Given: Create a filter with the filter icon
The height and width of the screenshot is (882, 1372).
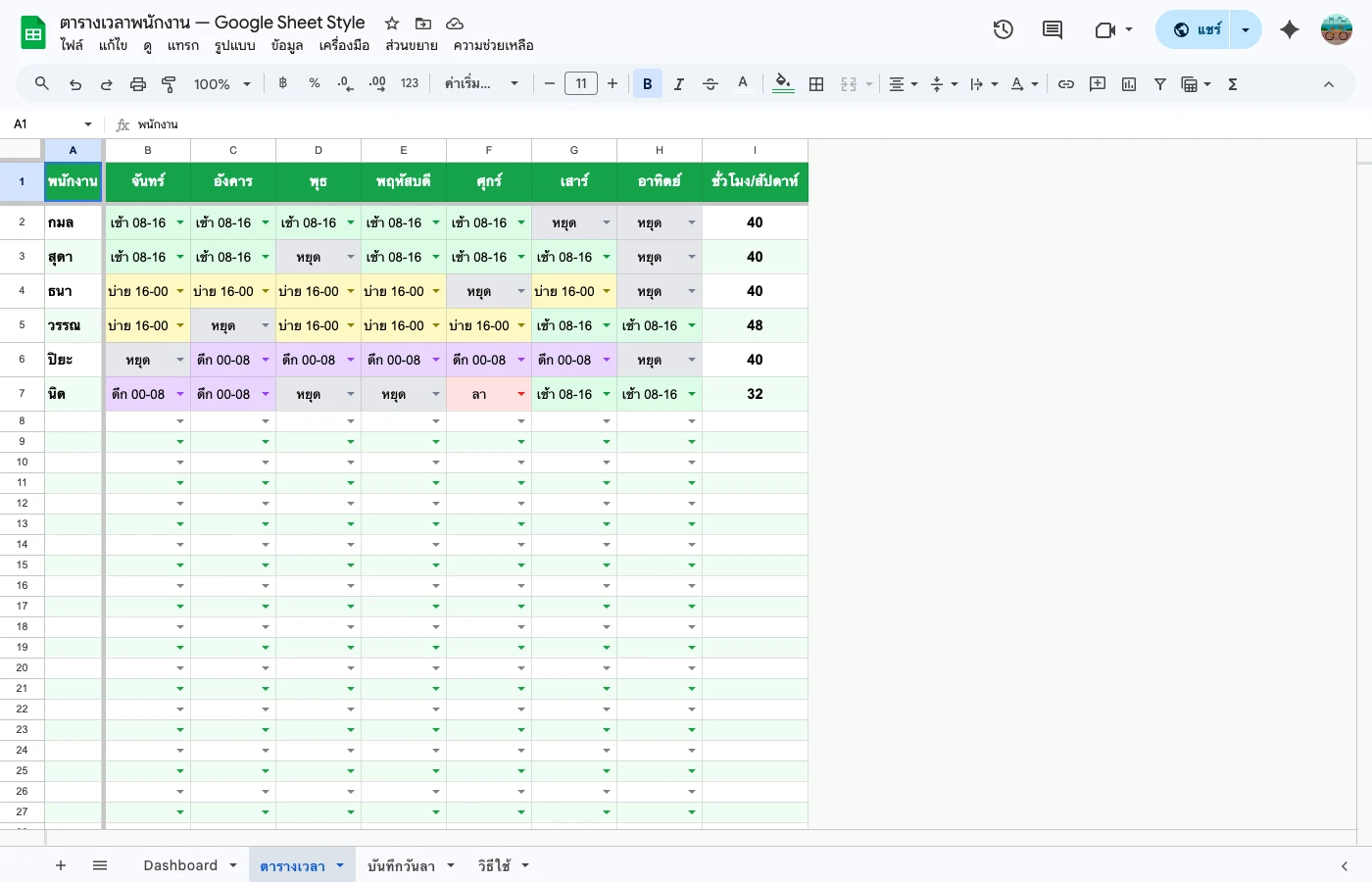Looking at the screenshot, I should click(x=1159, y=83).
